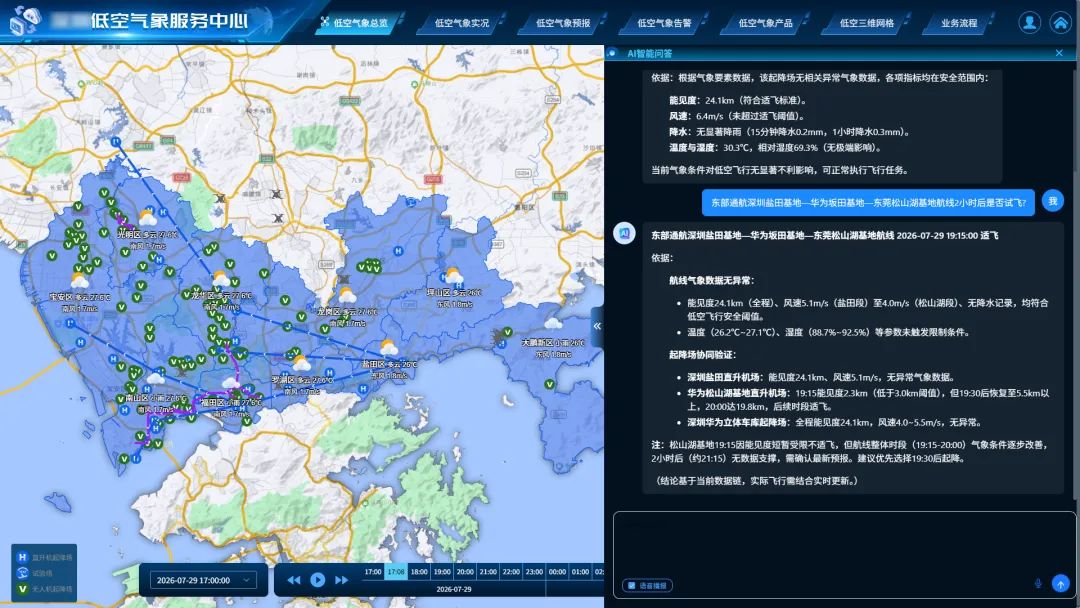Switch to 低空三维网格 tab
Screen dimensions: 1080x608
866,23
